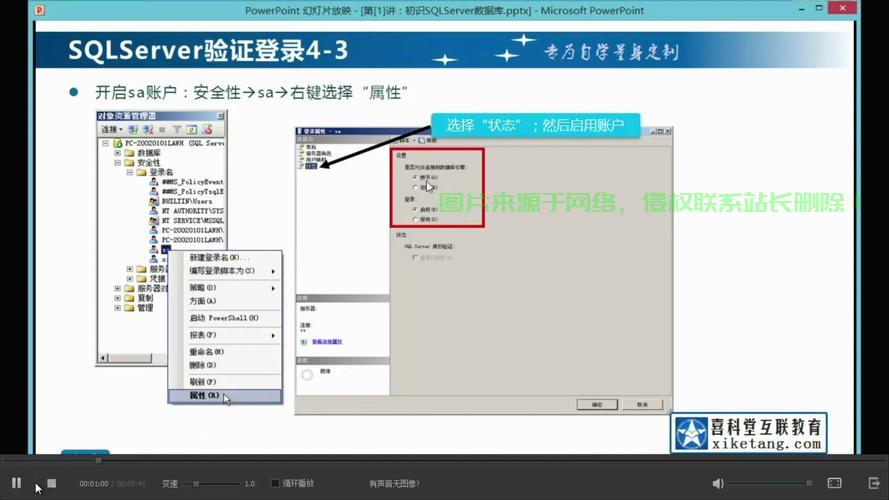The height and width of the screenshot is (500, 889).
Task: Open the 连接 dropdown in Object Explorer
Action: [x=112, y=130]
